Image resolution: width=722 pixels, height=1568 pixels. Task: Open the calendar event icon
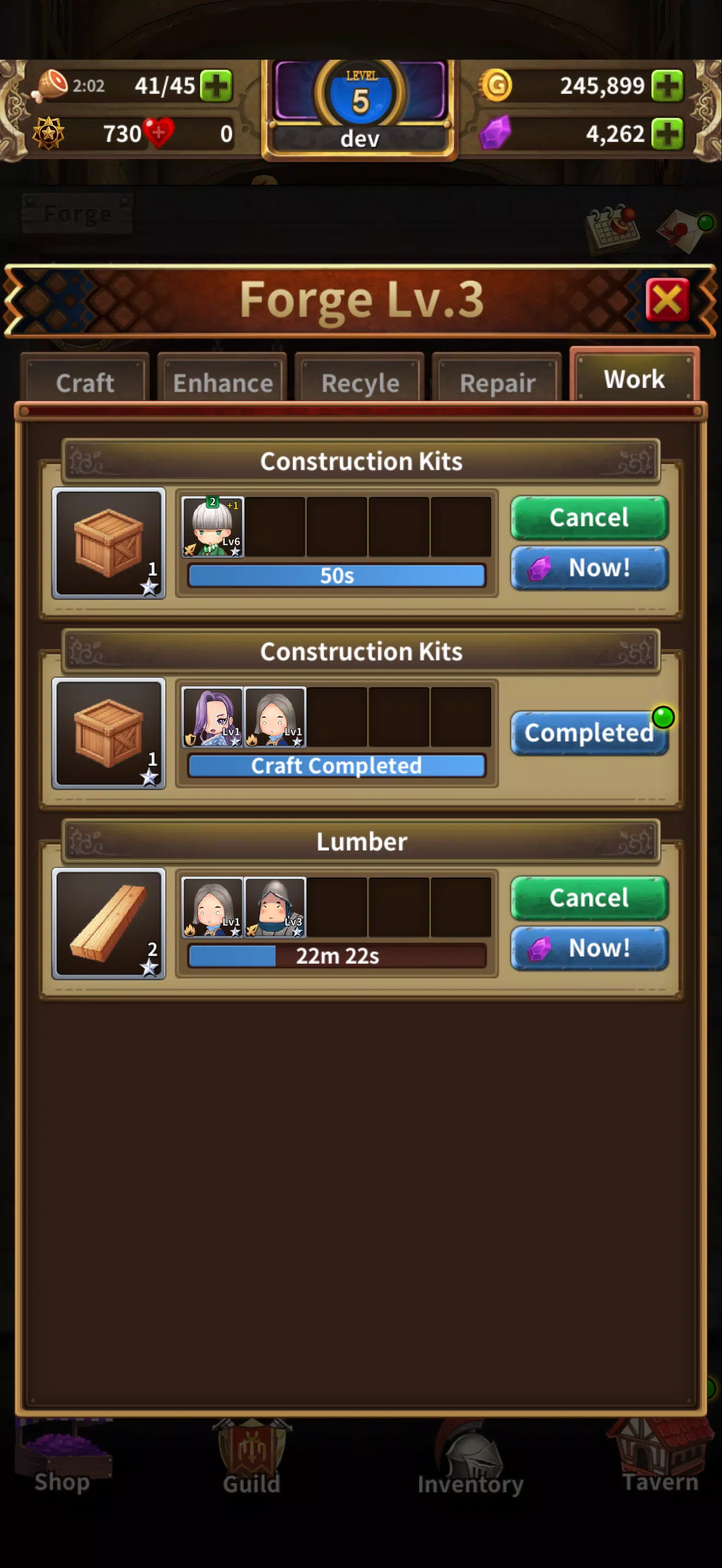(611, 229)
